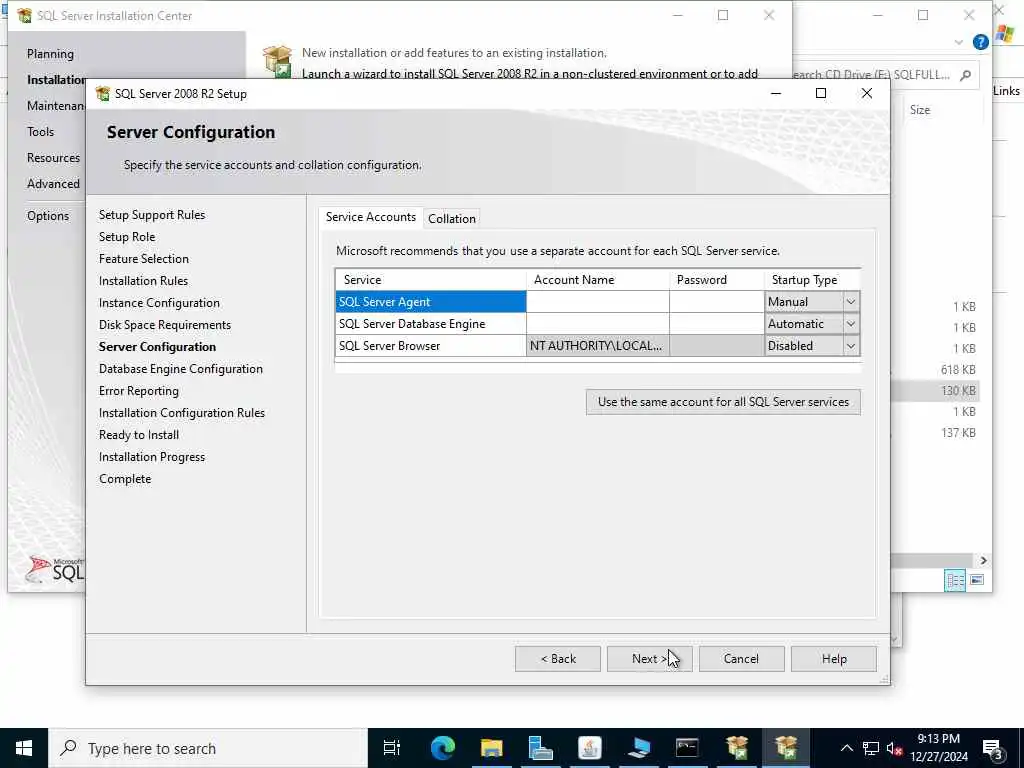This screenshot has width=1024, height=768.
Task: Open Planning in Installation Center
Action: coord(50,54)
